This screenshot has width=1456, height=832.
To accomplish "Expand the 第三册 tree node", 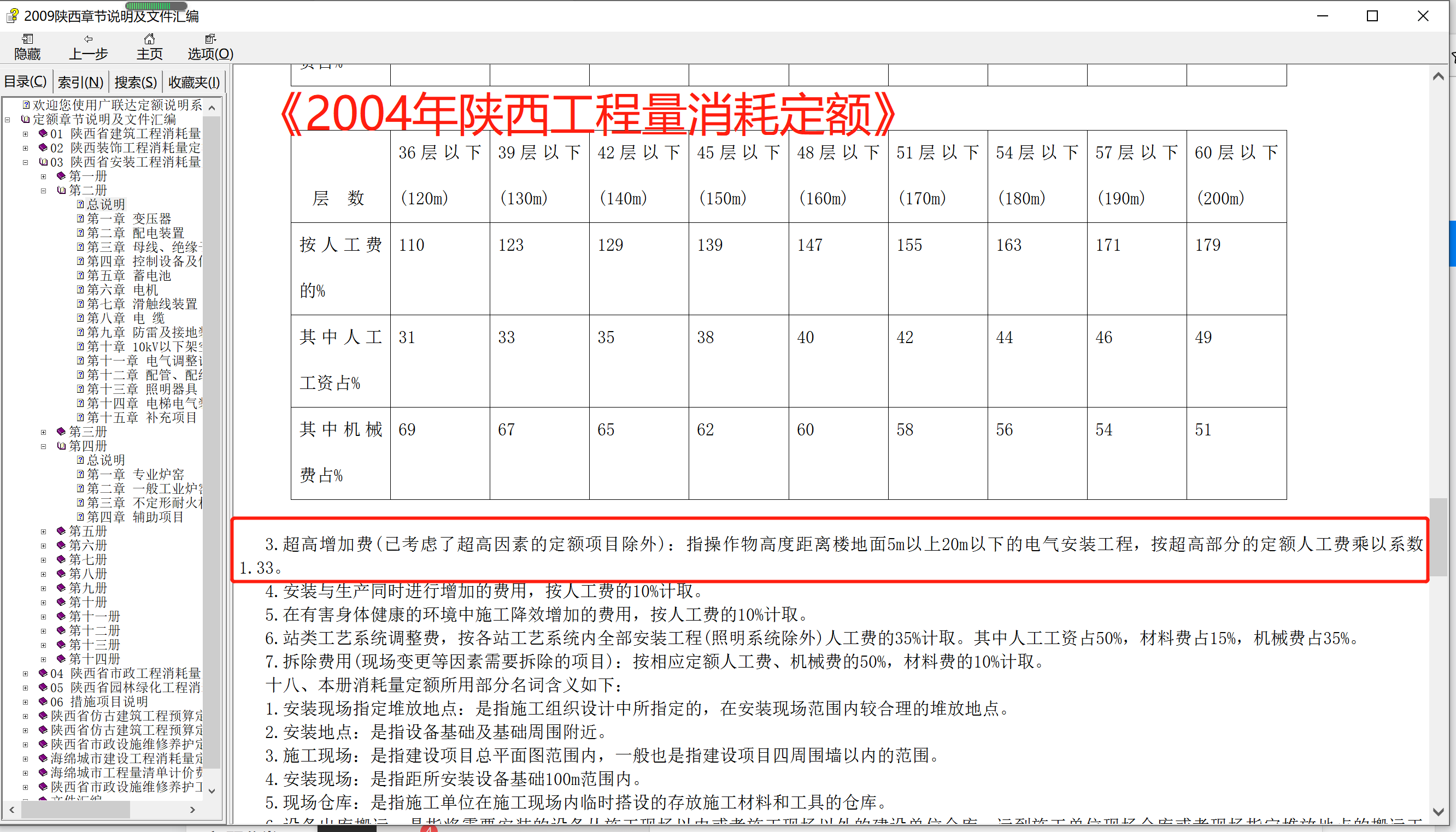I will pyautogui.click(x=43, y=432).
